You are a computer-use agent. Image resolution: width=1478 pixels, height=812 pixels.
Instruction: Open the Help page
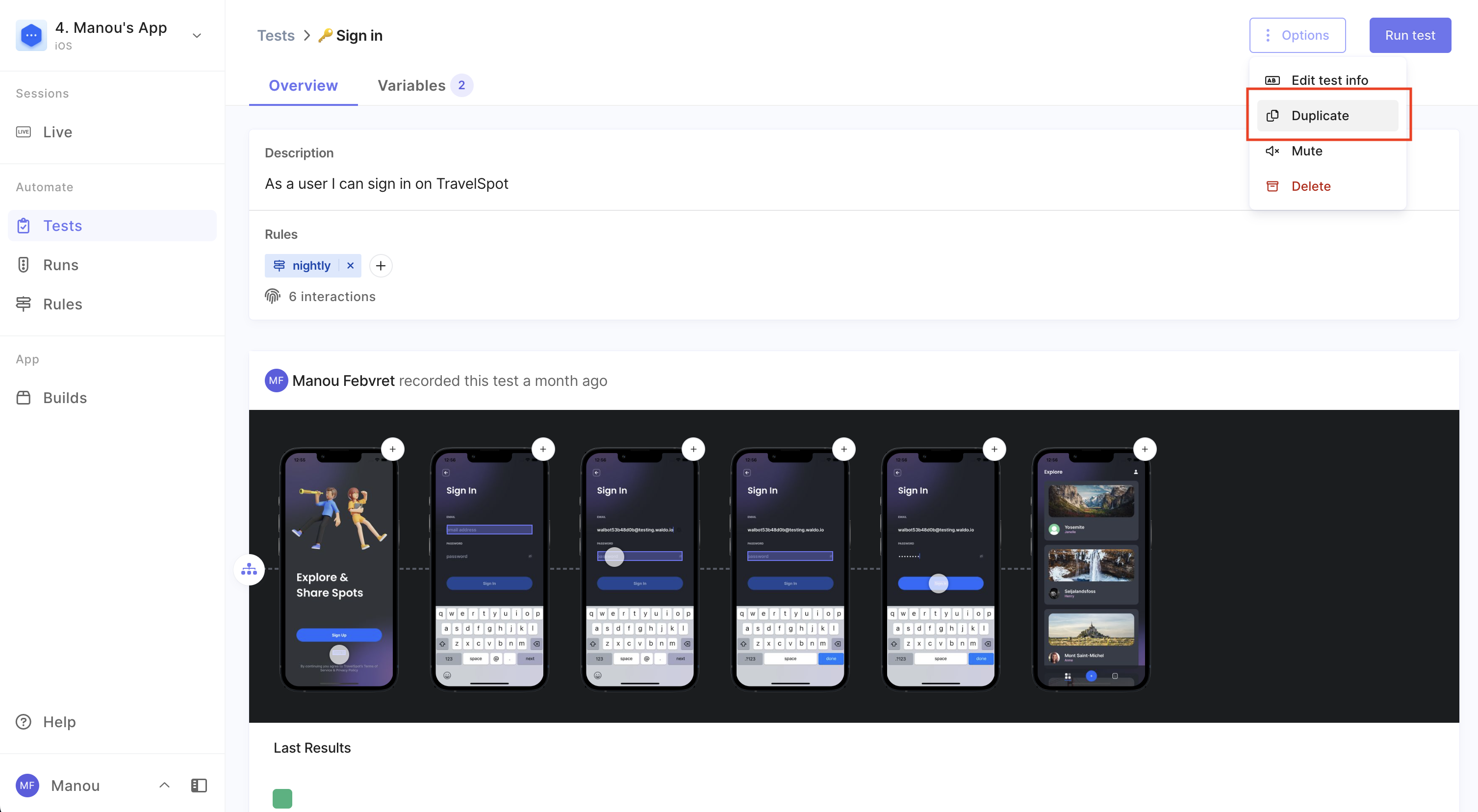point(59,721)
